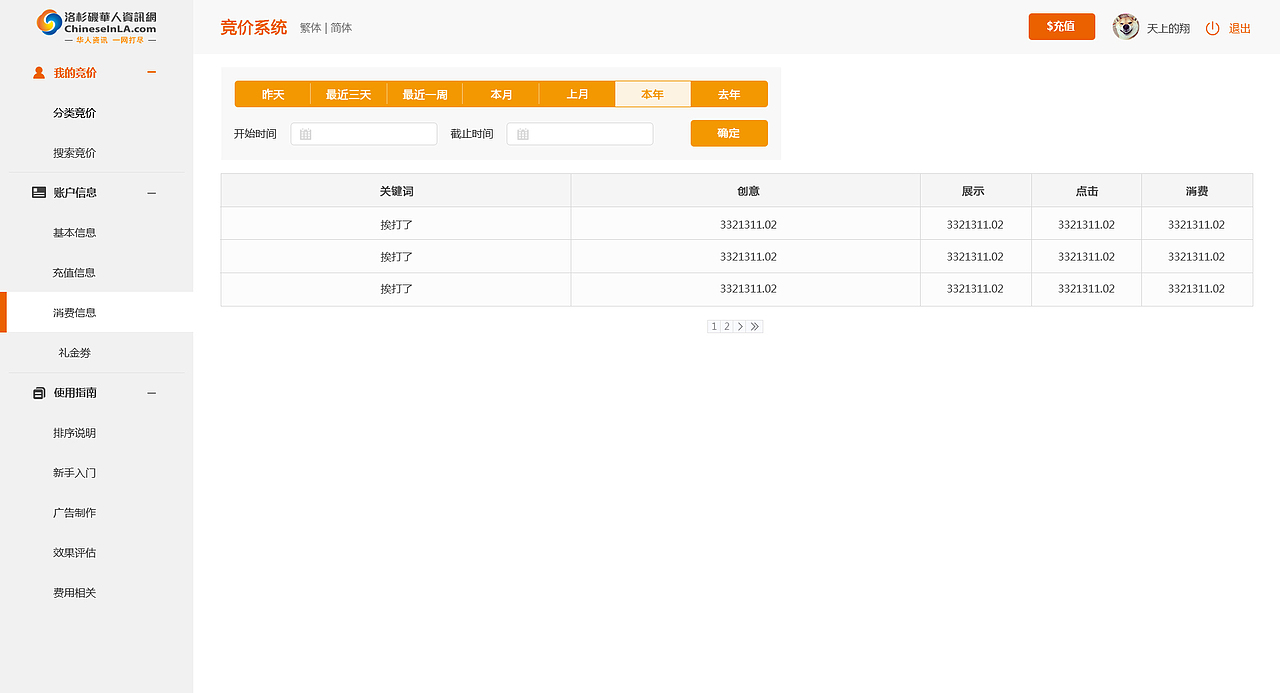Viewport: 1280px width, 693px height.
Task: Click the 账户信息 section heading
Action: tap(75, 192)
